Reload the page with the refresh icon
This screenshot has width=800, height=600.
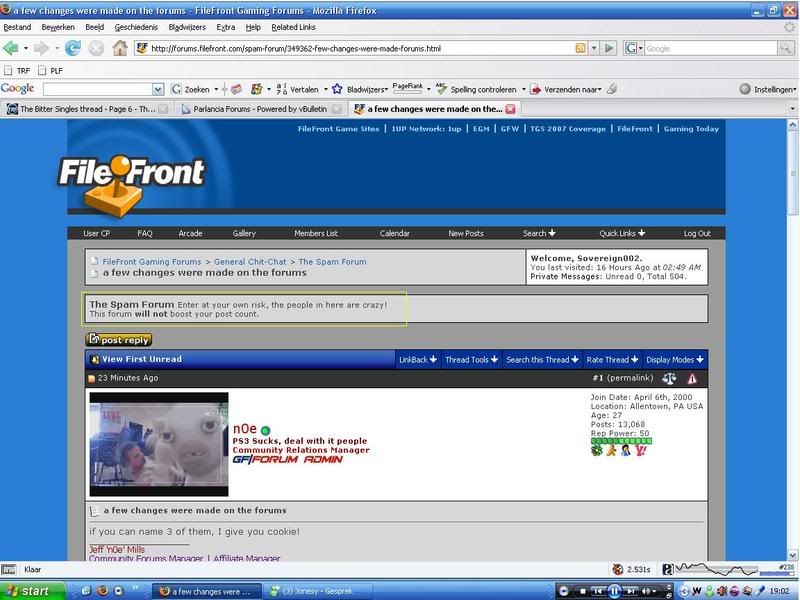(x=73, y=48)
